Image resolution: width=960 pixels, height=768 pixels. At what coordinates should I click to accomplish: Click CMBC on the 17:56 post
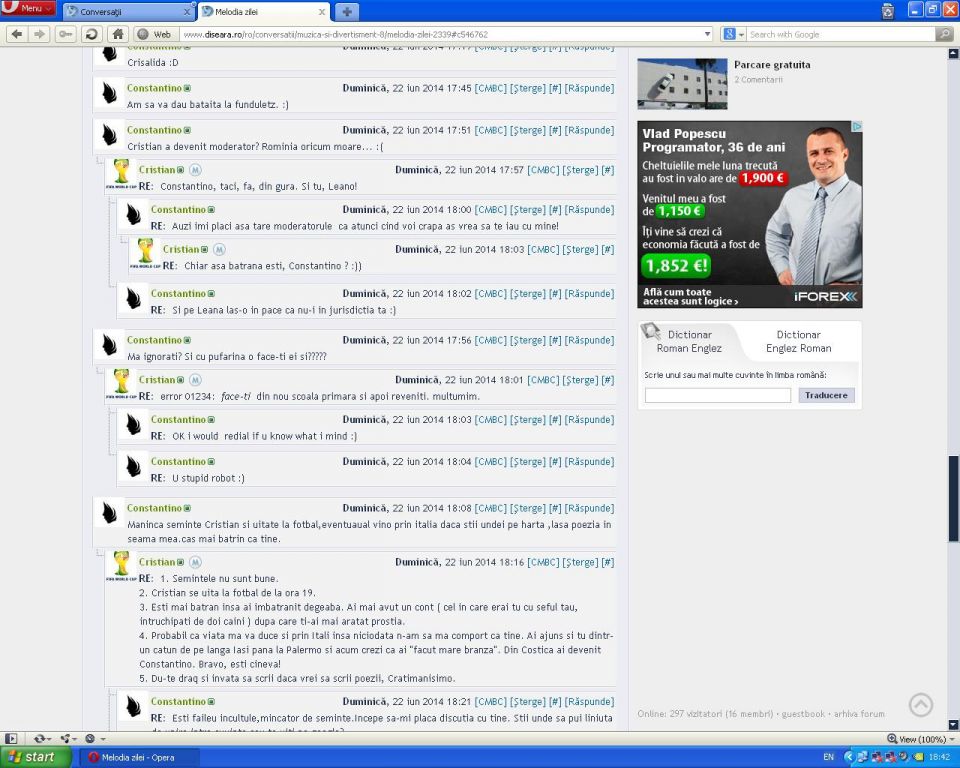[490, 341]
